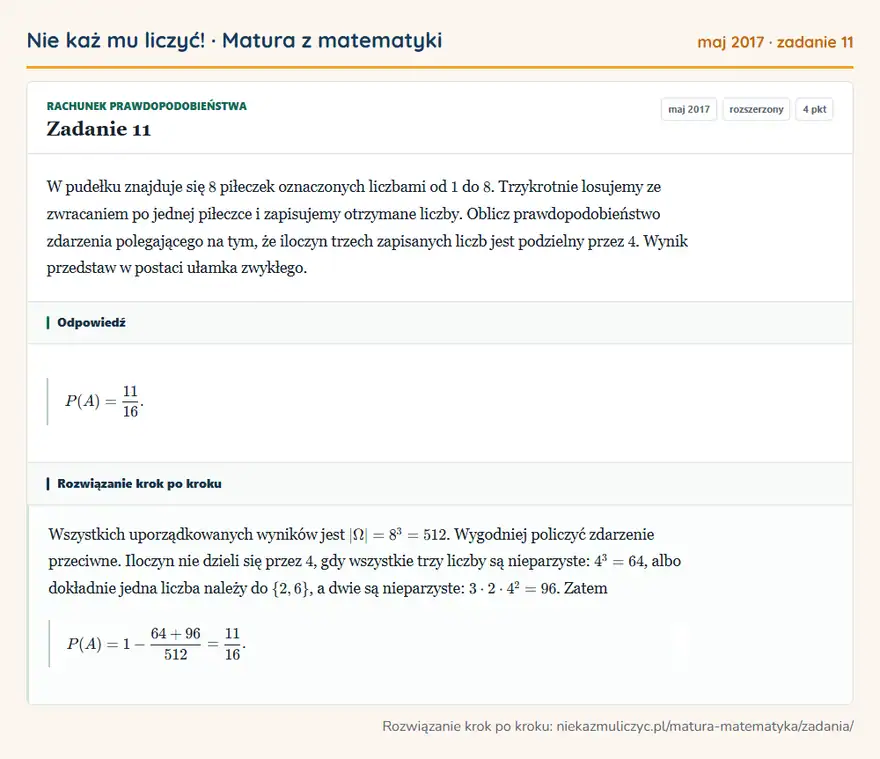Click the '4 pkt' tag badge
Screen dimensions: 880x759
[x=814, y=109]
